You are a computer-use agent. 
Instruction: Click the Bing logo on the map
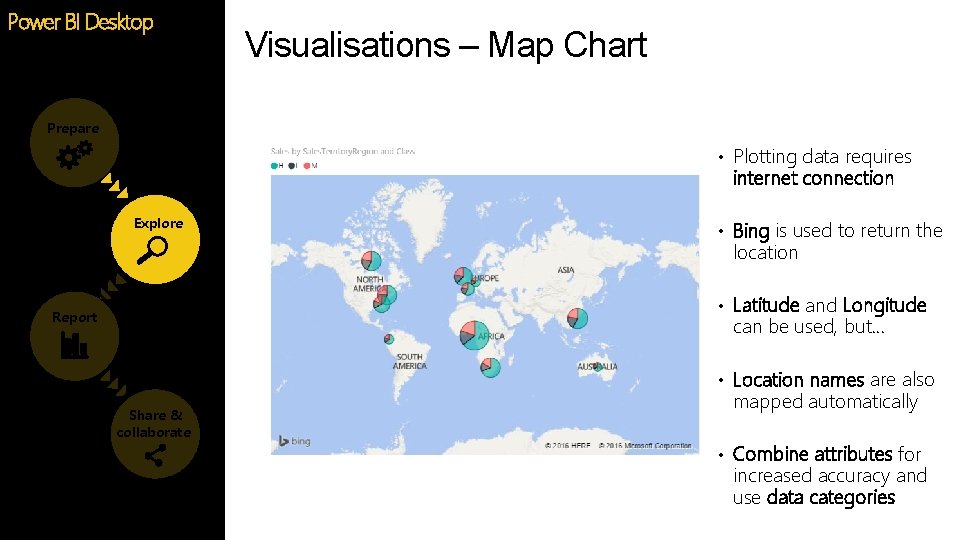(294, 441)
